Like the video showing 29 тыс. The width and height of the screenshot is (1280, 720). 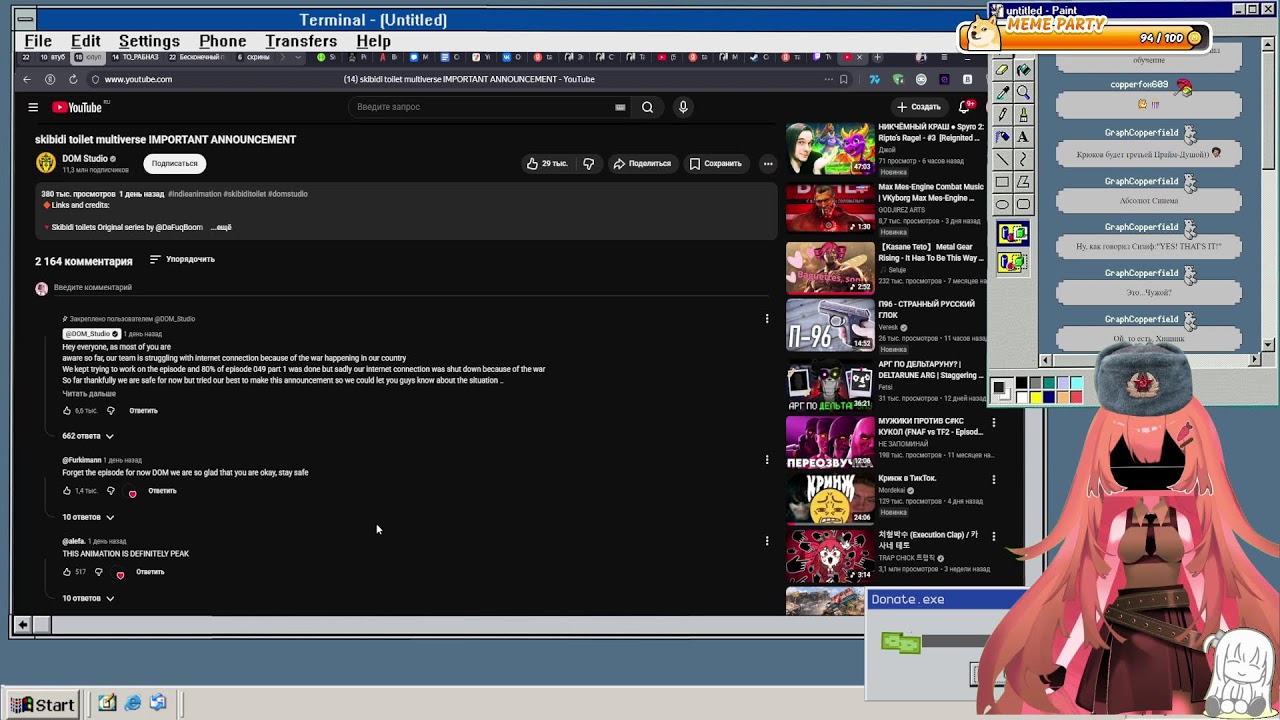(x=547, y=163)
